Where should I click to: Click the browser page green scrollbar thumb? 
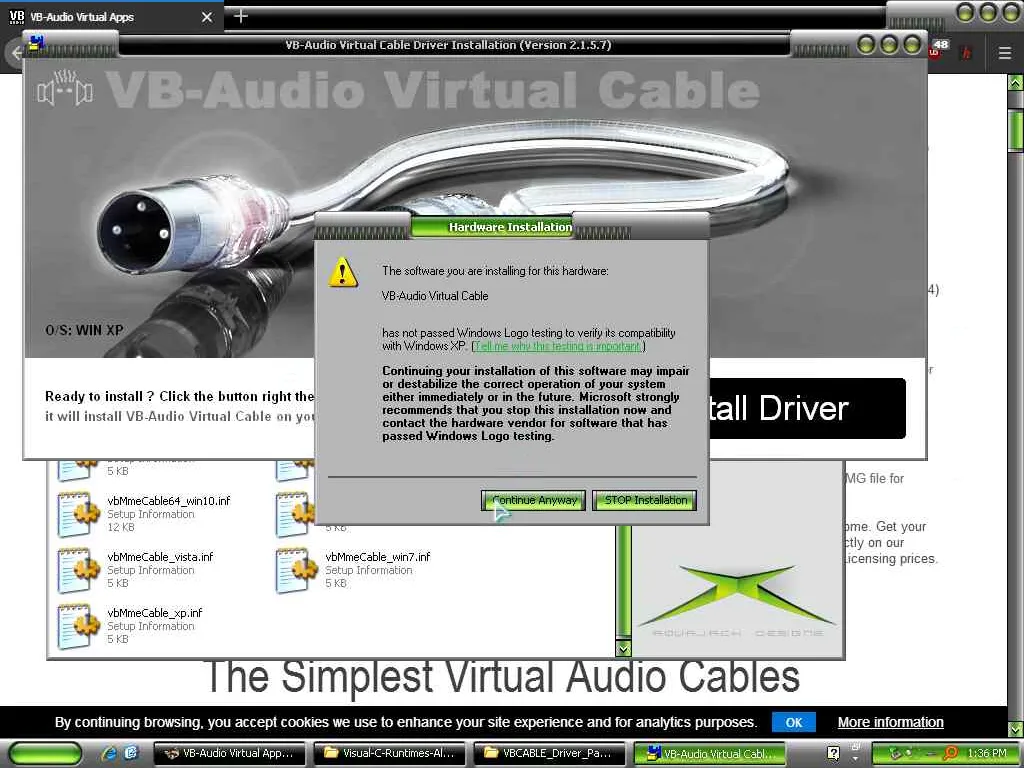click(x=1016, y=131)
